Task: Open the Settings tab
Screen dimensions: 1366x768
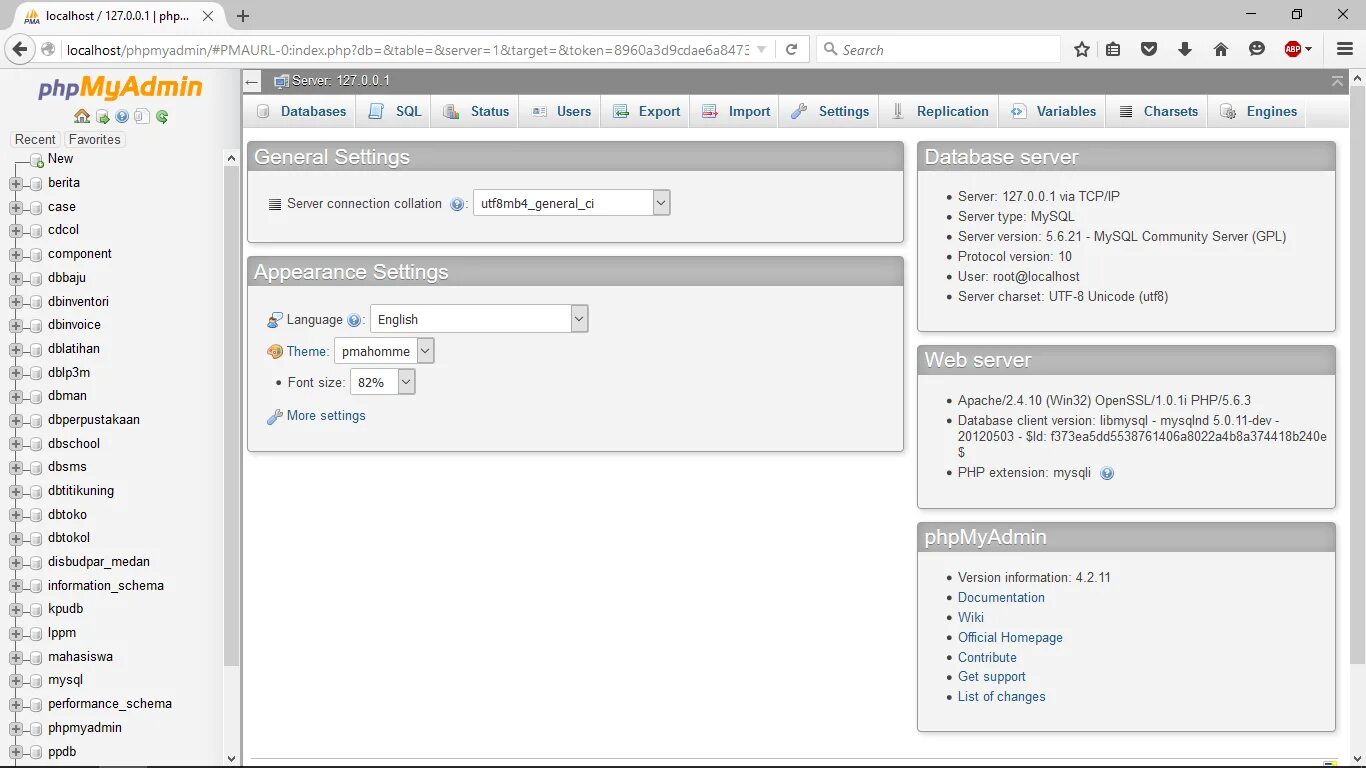Action: point(829,111)
